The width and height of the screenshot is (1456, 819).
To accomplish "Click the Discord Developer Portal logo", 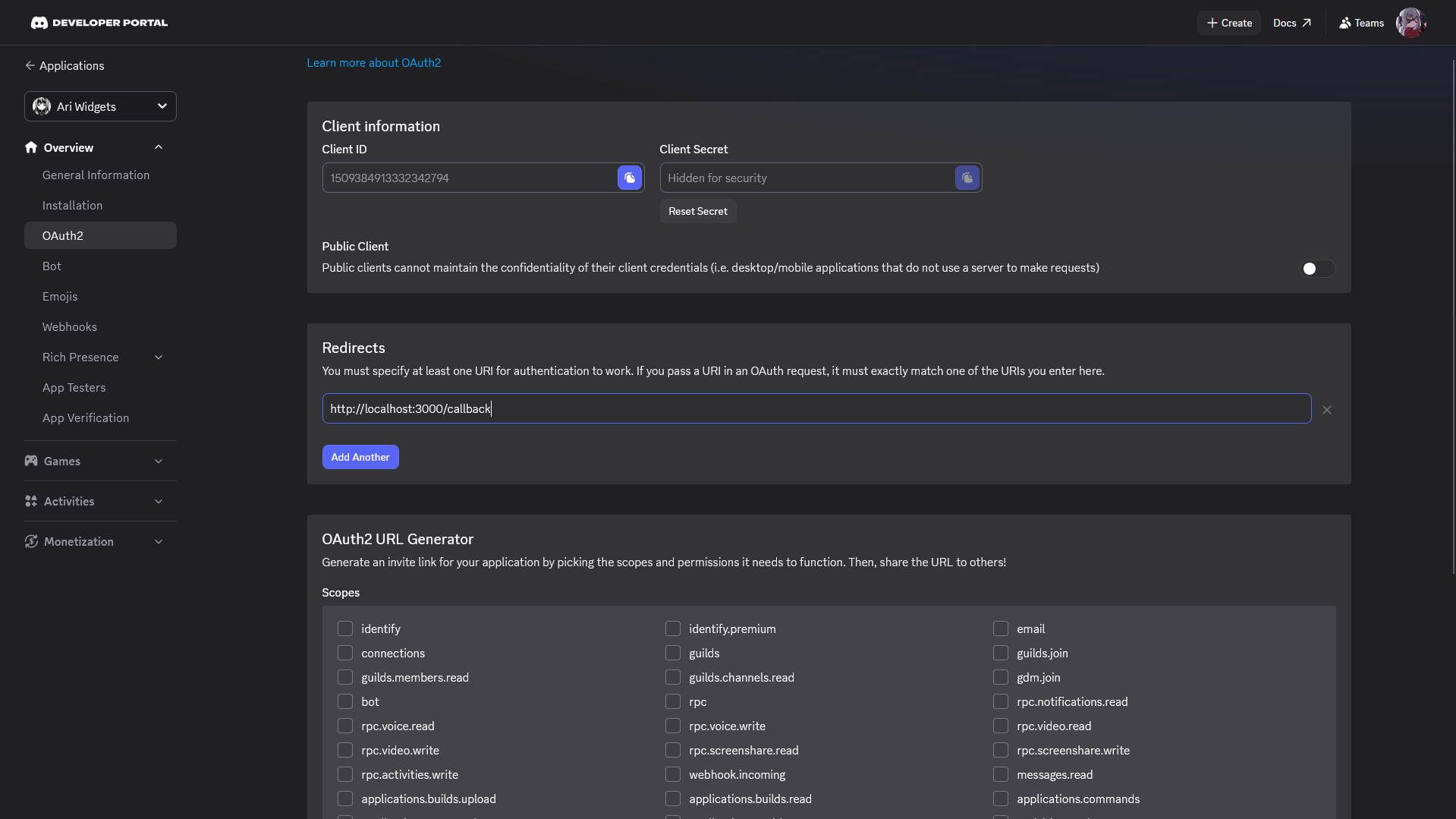I will point(99,23).
